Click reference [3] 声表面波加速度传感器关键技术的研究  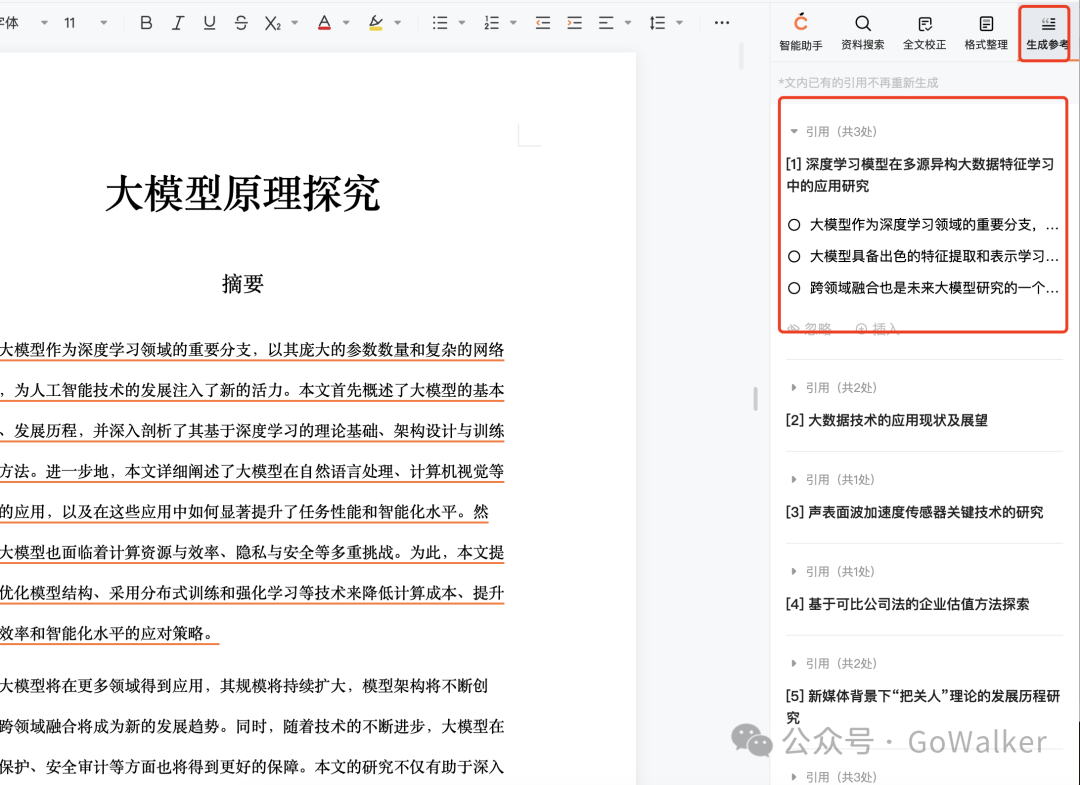tap(914, 512)
